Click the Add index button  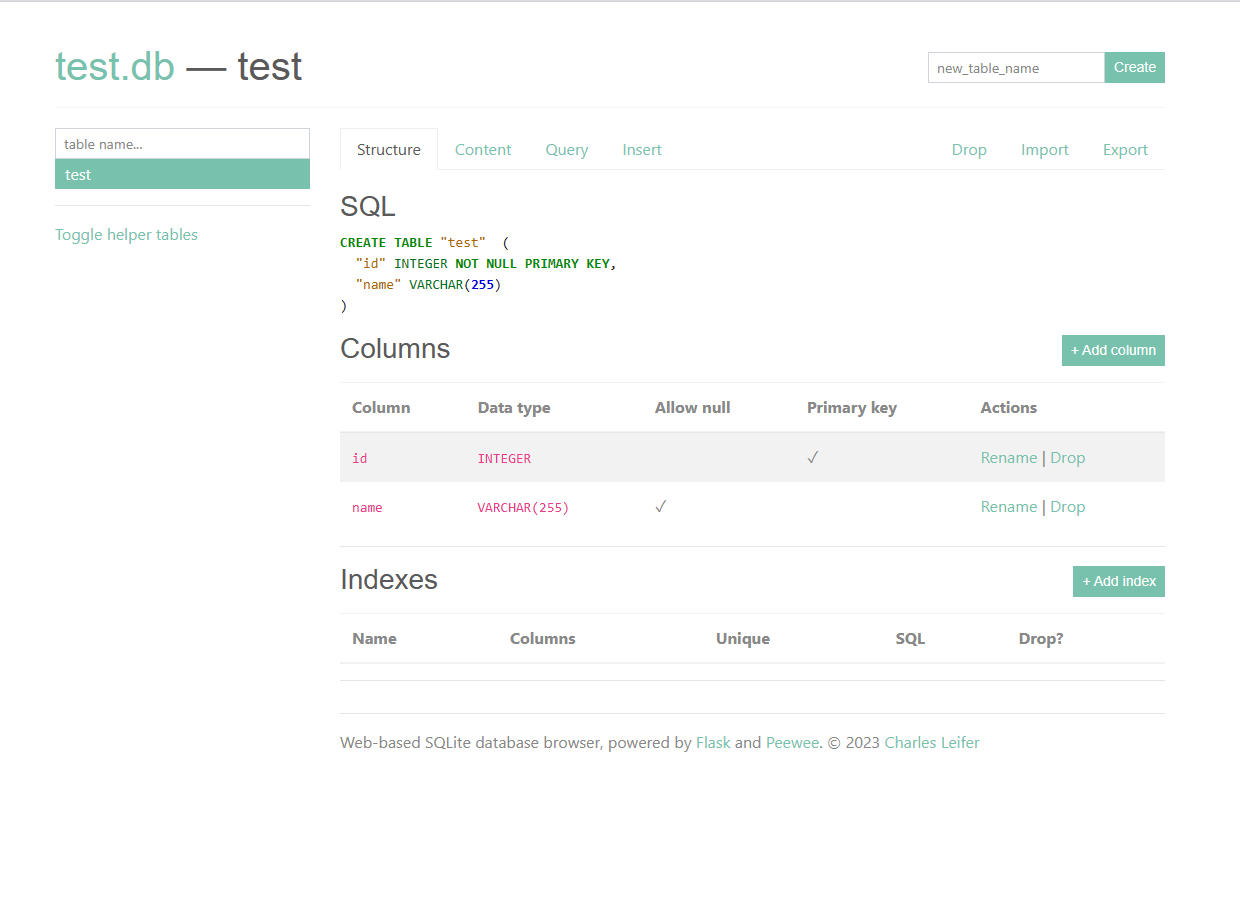coord(1118,581)
